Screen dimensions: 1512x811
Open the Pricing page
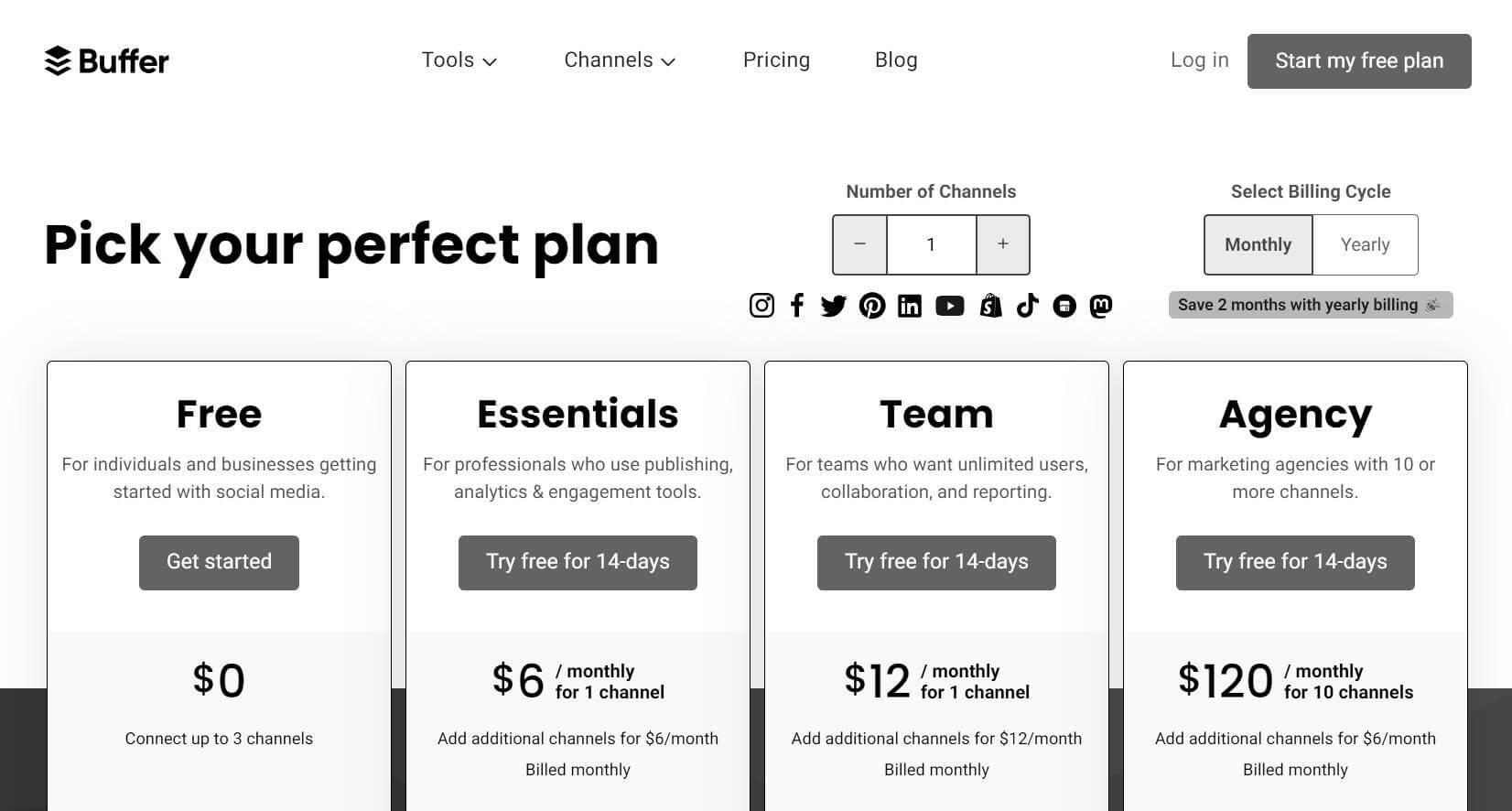pos(776,59)
